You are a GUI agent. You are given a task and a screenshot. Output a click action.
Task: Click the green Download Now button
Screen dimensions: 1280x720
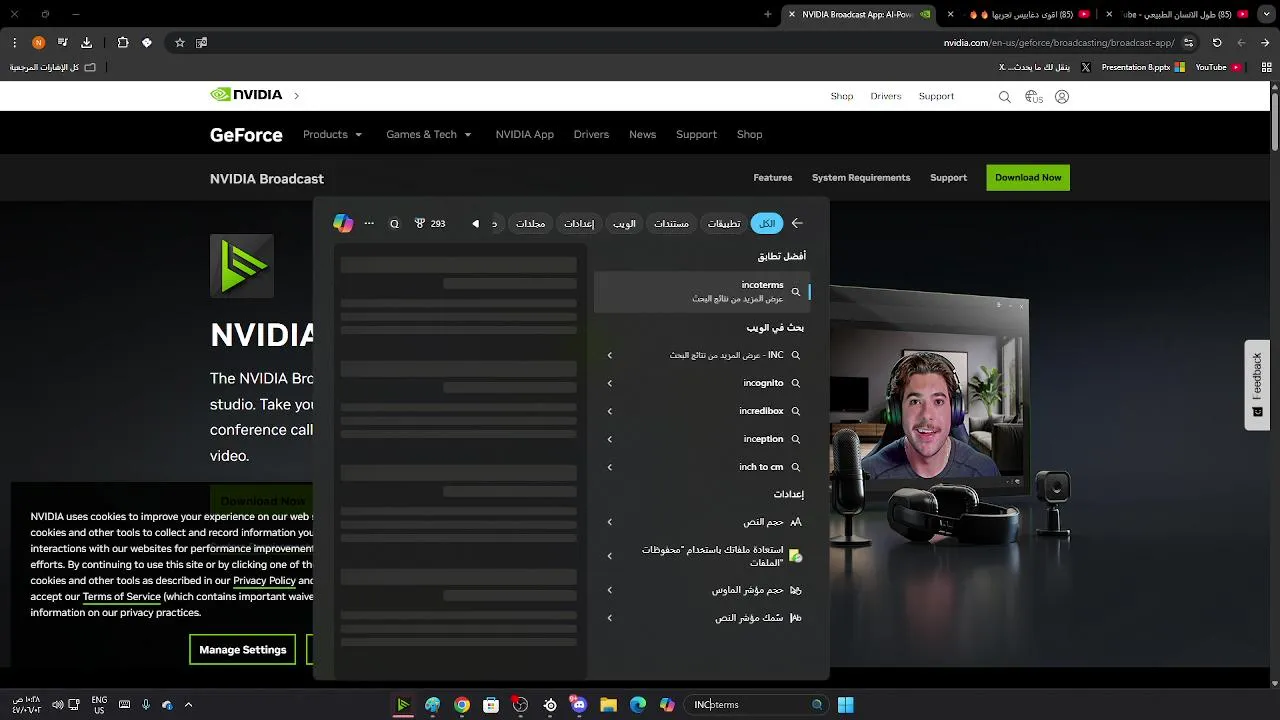(x=1028, y=178)
